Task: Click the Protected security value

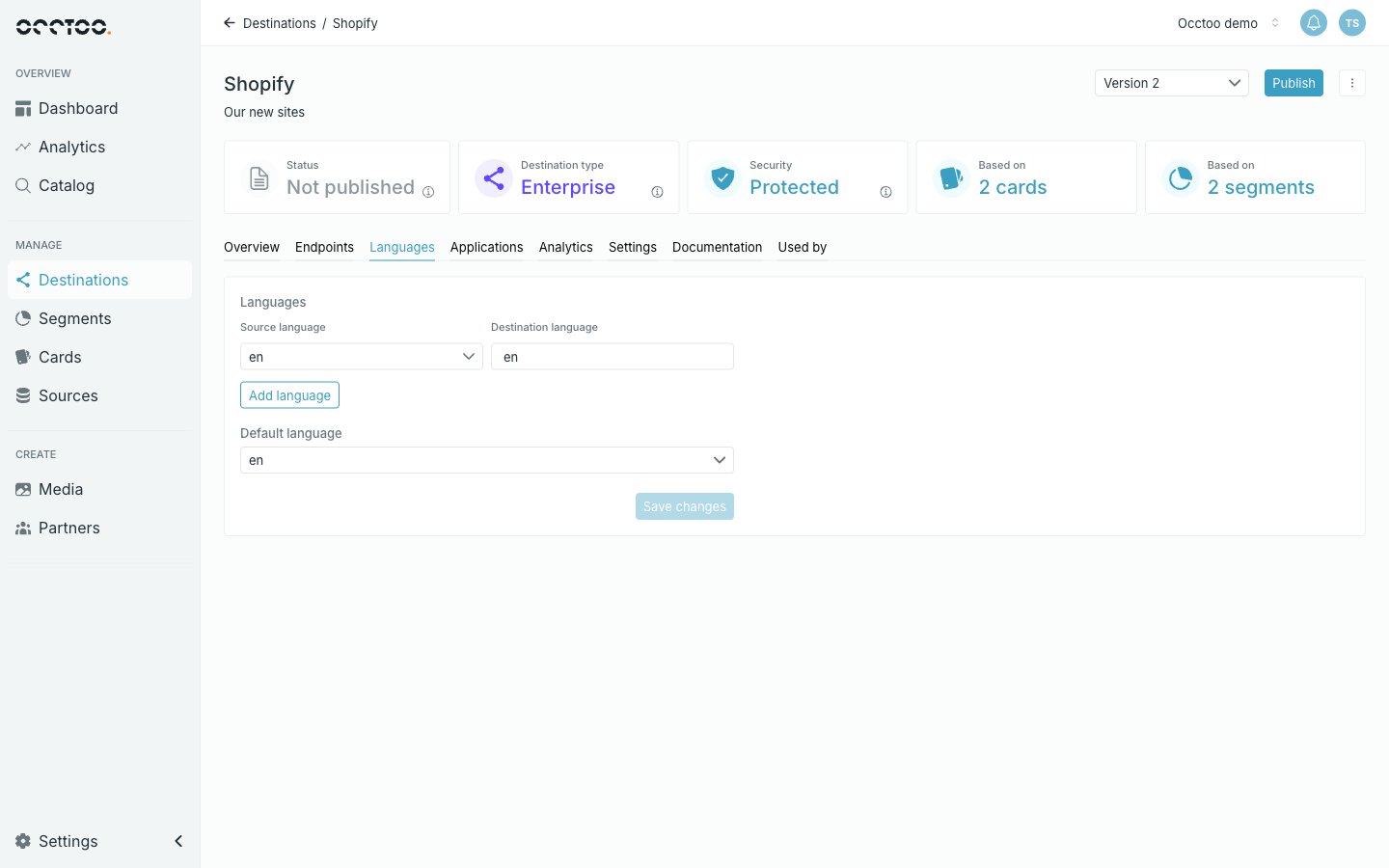Action: click(x=795, y=187)
